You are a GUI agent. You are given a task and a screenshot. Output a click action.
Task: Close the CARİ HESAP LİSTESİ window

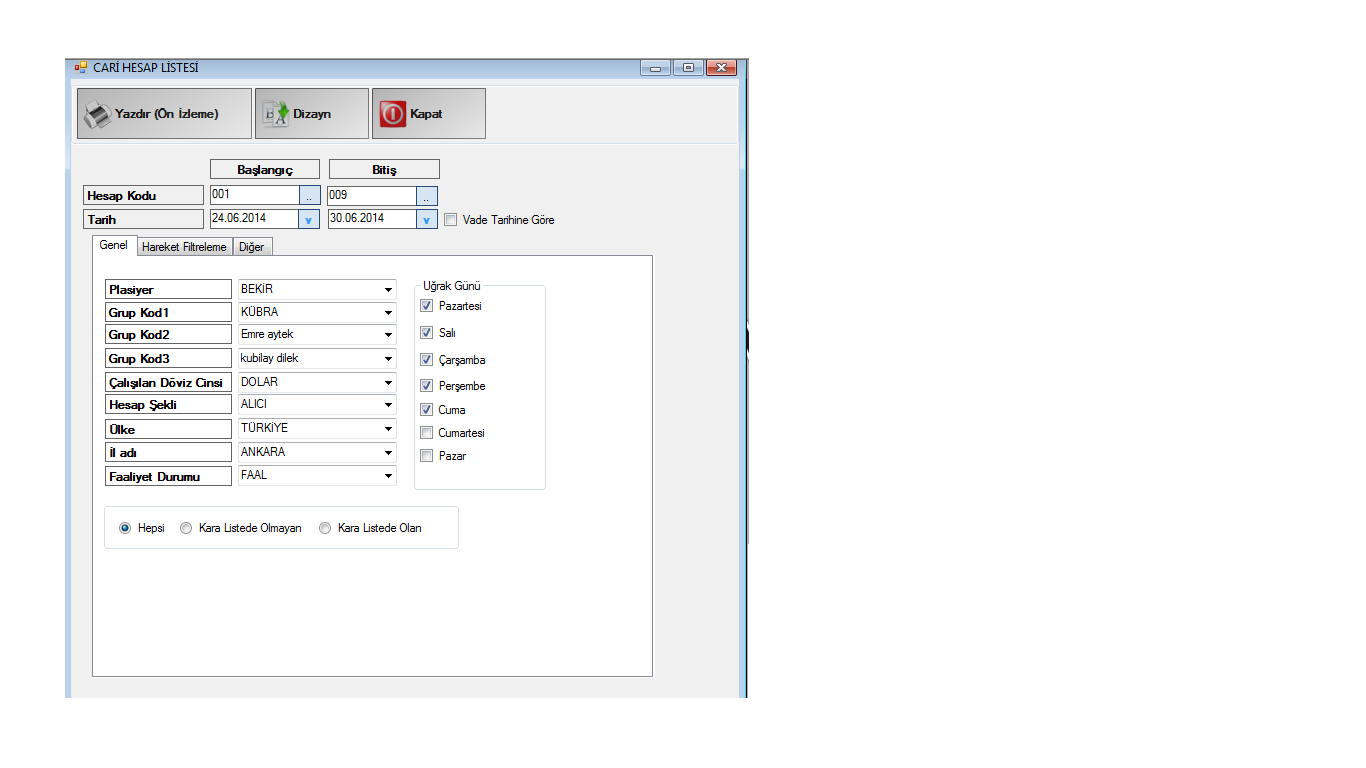point(721,68)
